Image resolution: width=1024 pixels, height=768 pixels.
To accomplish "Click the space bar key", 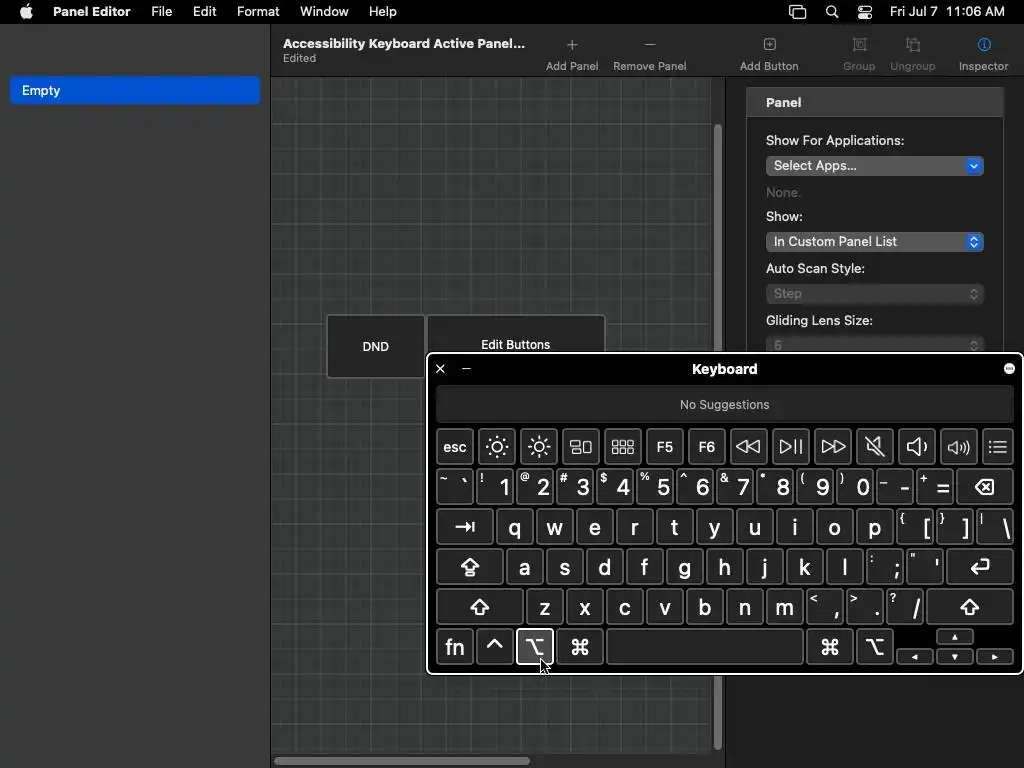I will pos(705,647).
